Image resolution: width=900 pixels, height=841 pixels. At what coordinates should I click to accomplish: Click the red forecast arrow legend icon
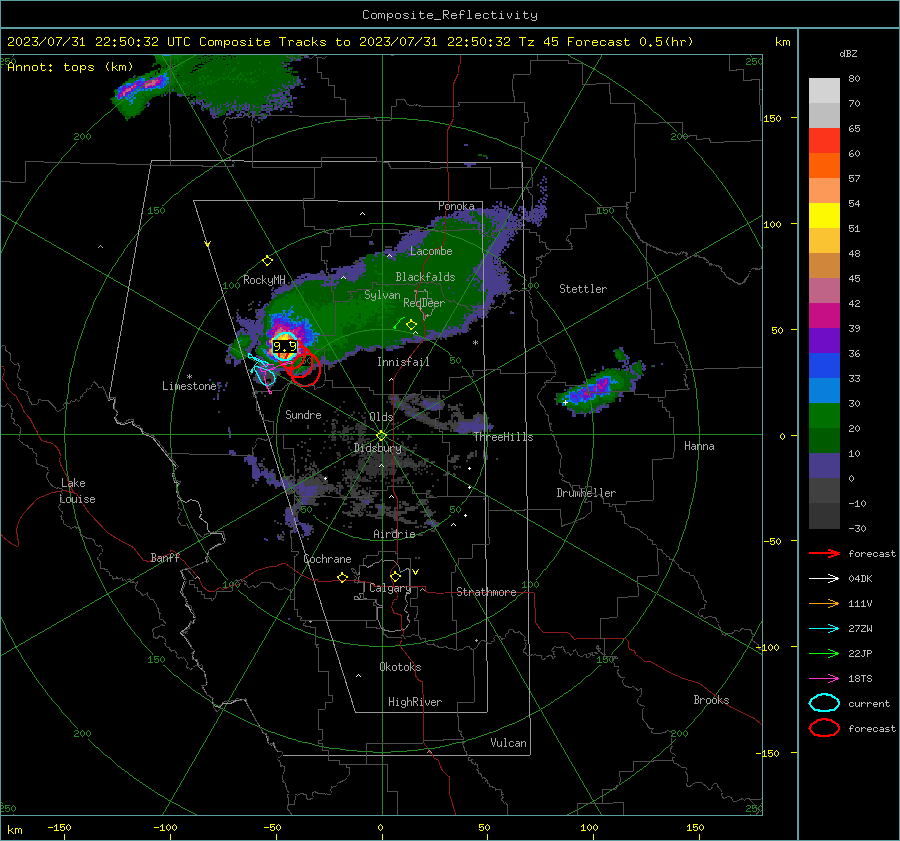pos(824,553)
